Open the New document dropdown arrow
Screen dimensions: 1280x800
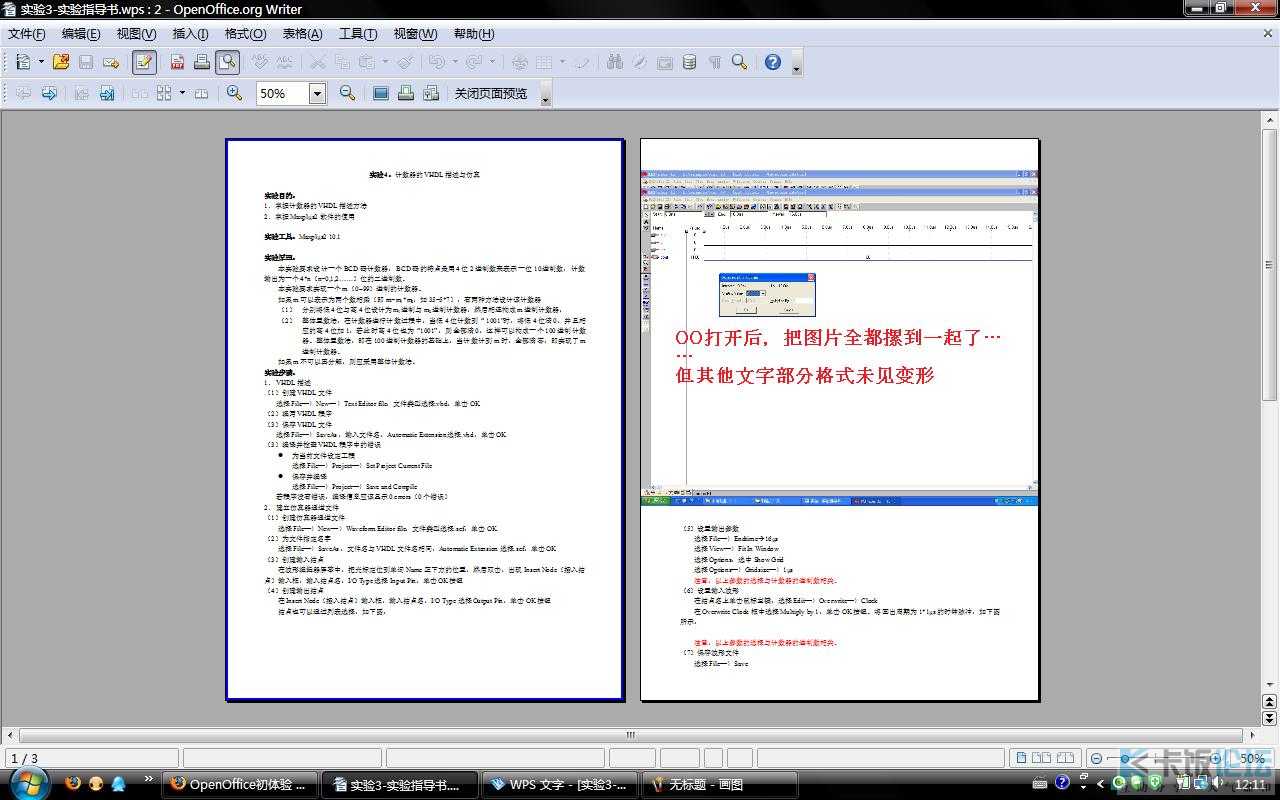(x=41, y=62)
